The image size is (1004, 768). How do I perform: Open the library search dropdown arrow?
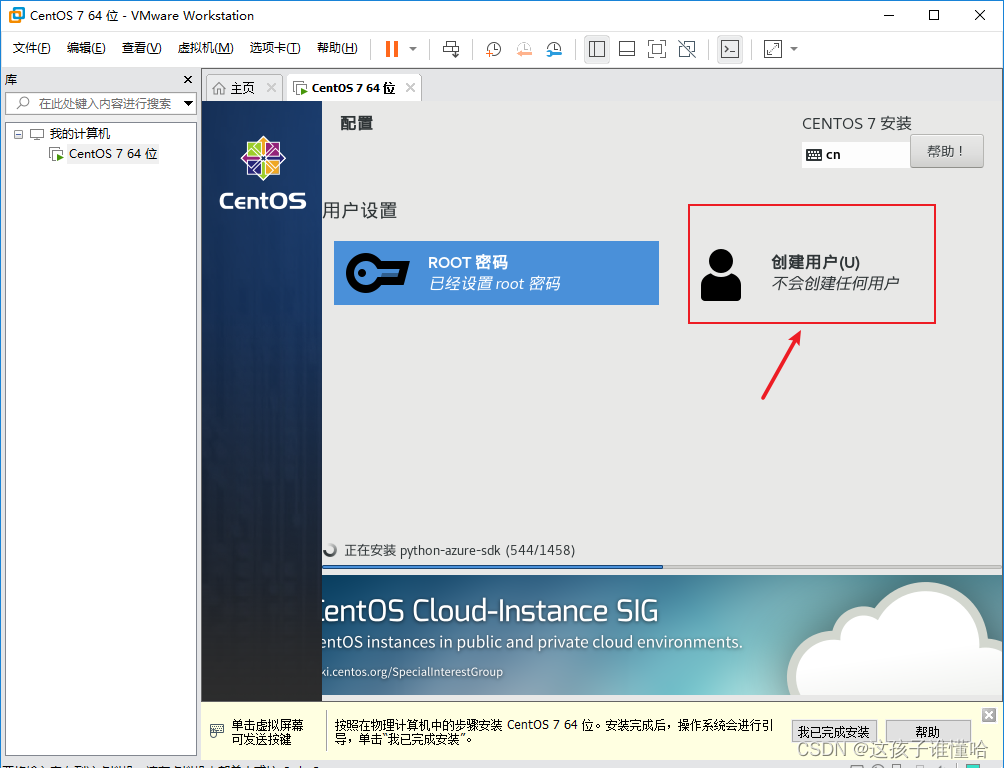coord(188,103)
